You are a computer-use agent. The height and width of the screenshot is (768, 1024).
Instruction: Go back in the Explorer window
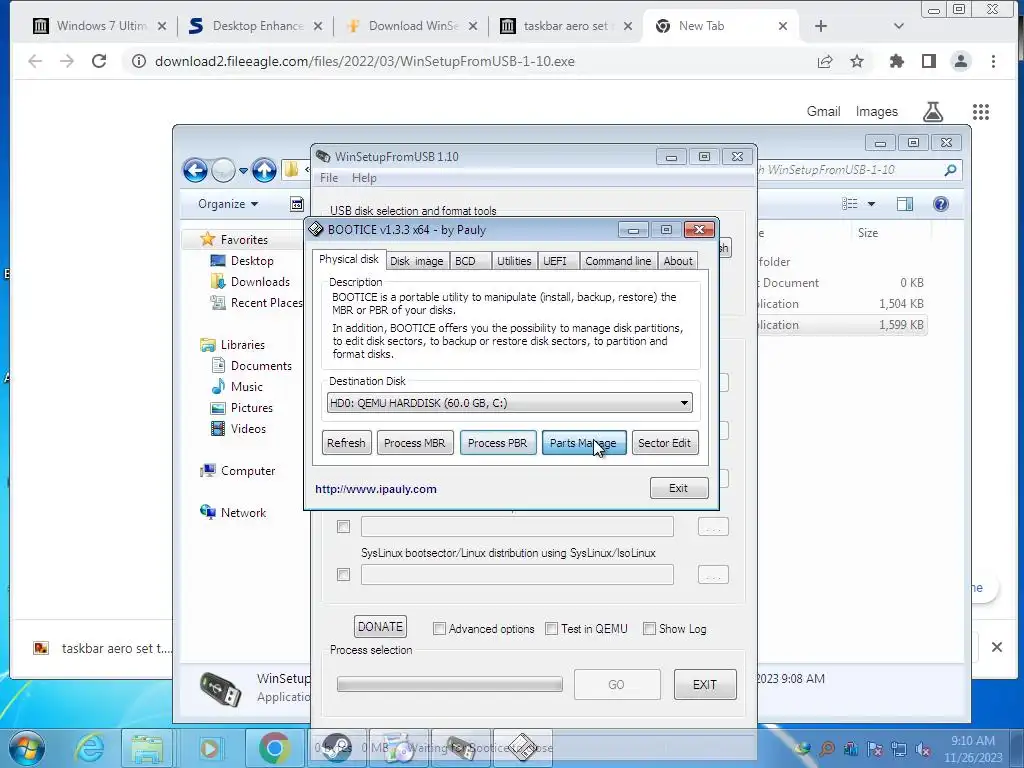tap(195, 170)
